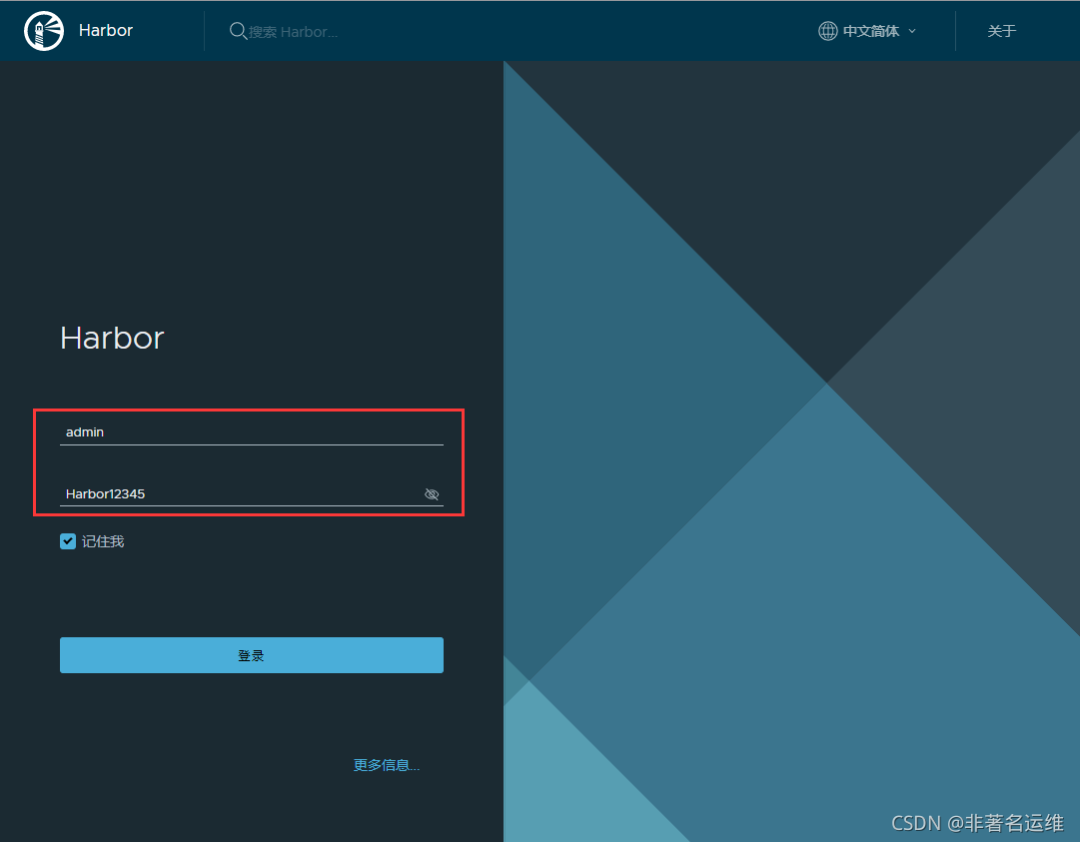Click the Harbor lighthouse logo icon
Image resolution: width=1080 pixels, height=842 pixels.
point(44,31)
